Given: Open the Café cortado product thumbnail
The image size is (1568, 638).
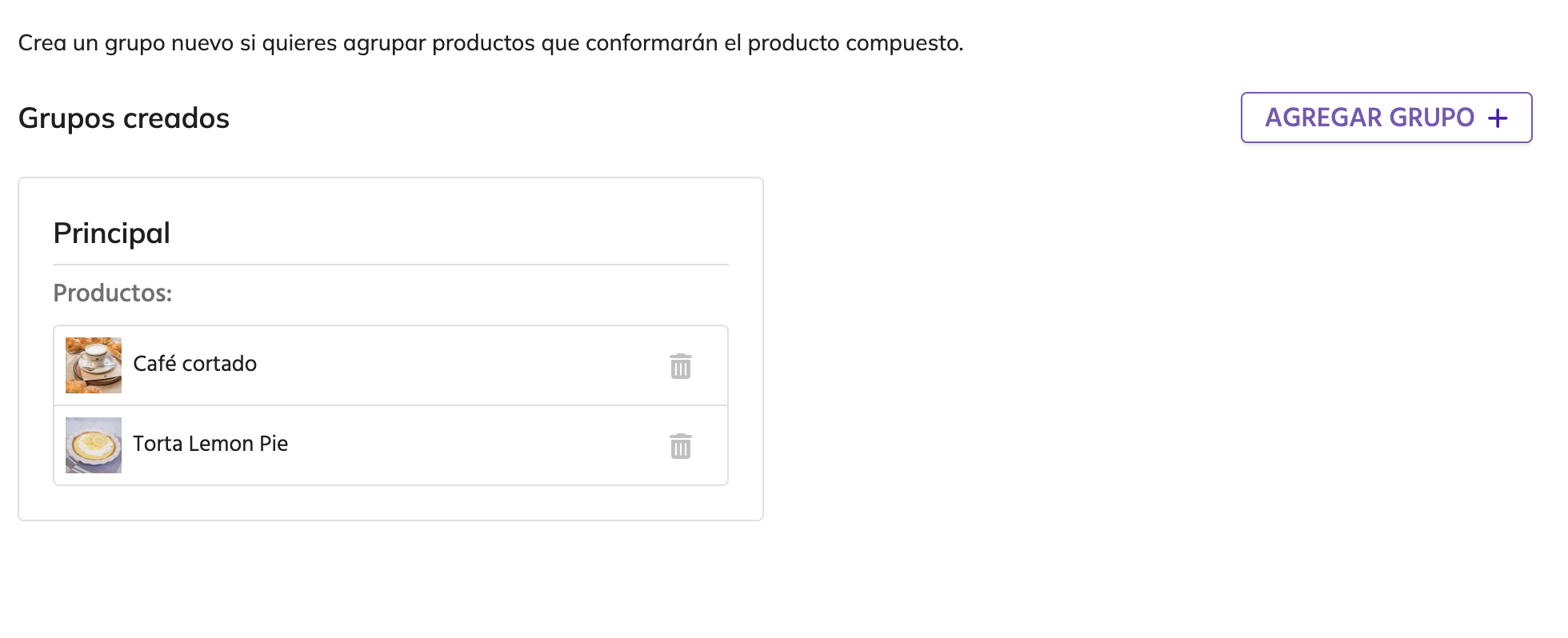Looking at the screenshot, I should point(94,365).
